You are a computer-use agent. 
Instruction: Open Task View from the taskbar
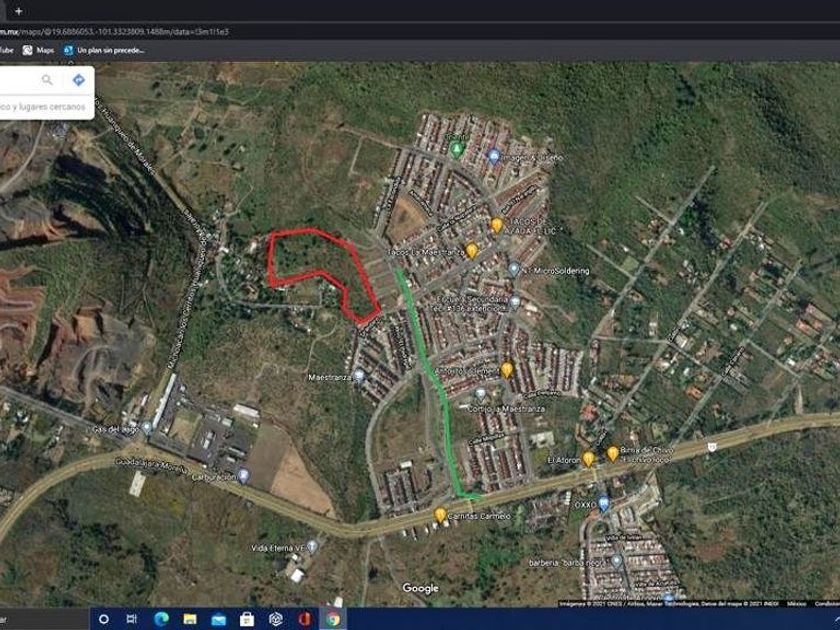click(131, 619)
